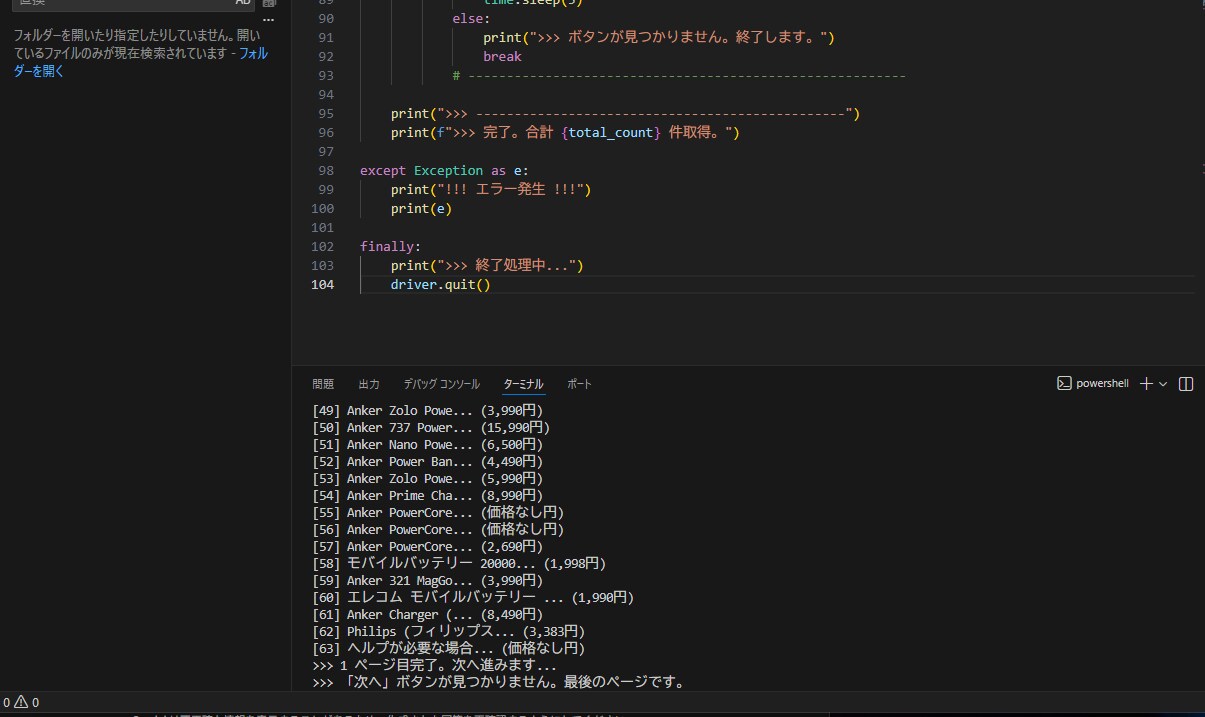Screen dimensions: 1205x717
Task: Click terminal row [59] Anker 321 MagGo
Action: (x=427, y=581)
